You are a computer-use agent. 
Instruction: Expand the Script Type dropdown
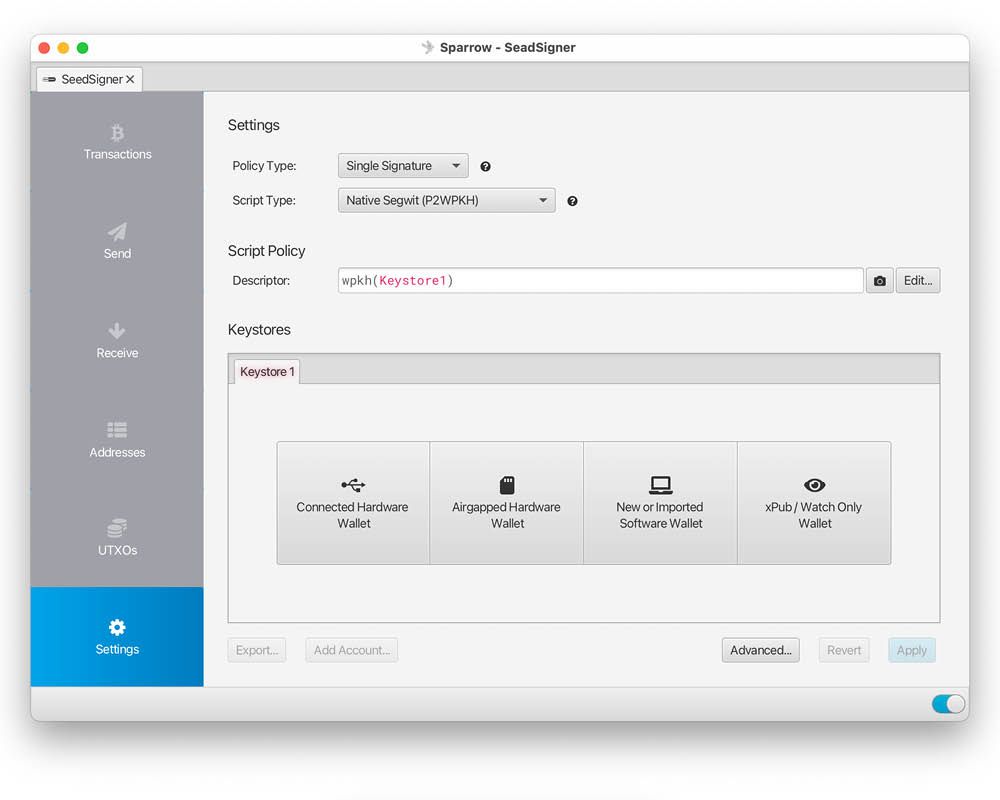[x=446, y=200]
